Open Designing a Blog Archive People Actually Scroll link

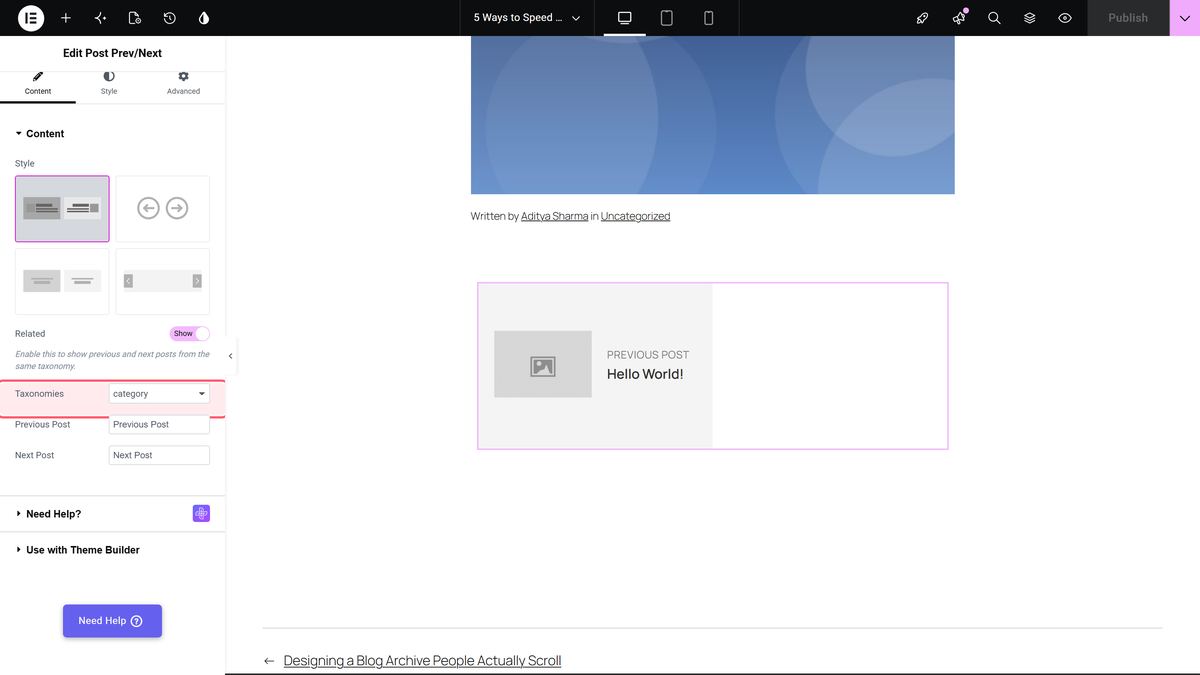point(422,661)
